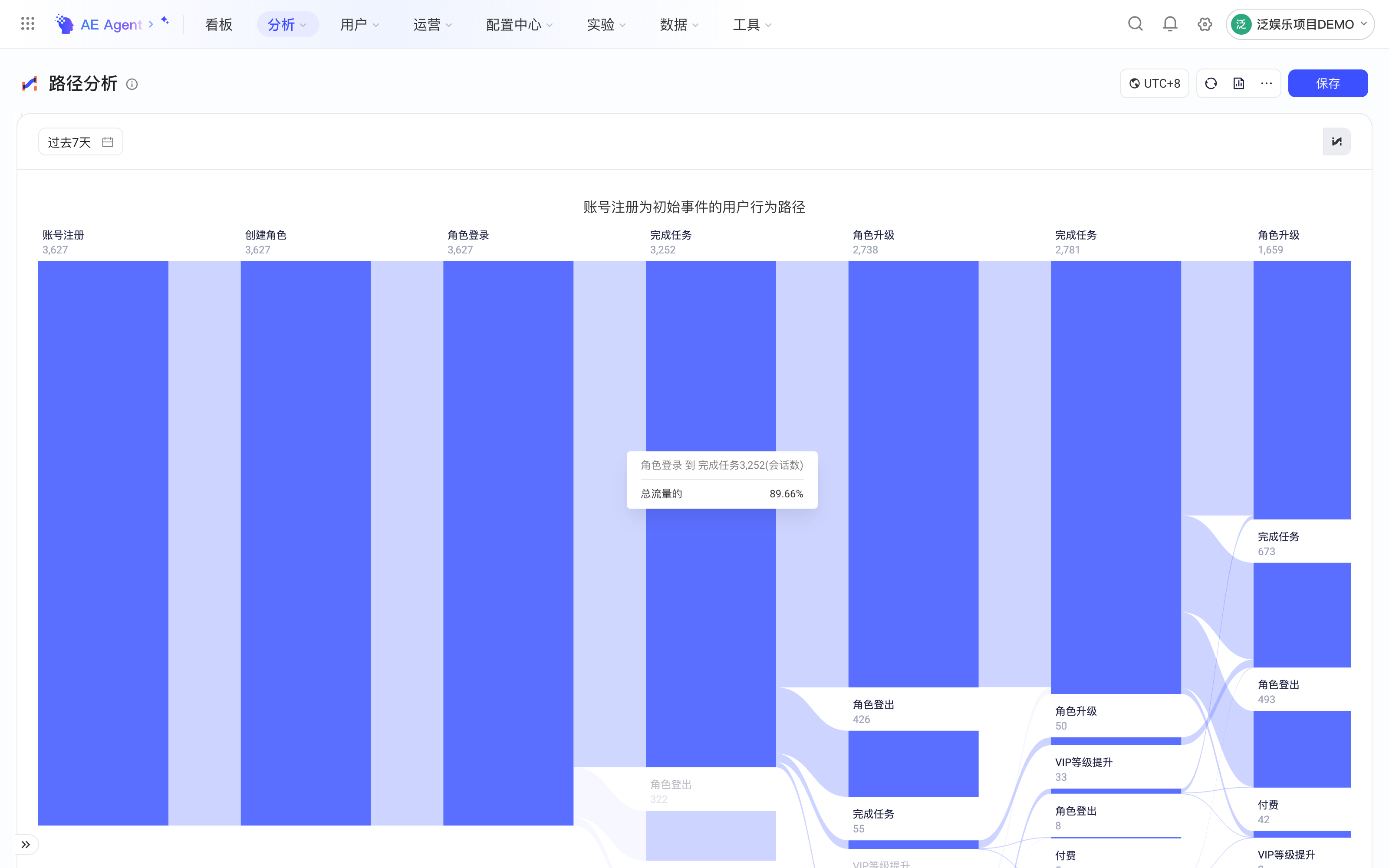The image size is (1389, 868).
Task: Open the app grid launcher icon
Action: (27, 24)
